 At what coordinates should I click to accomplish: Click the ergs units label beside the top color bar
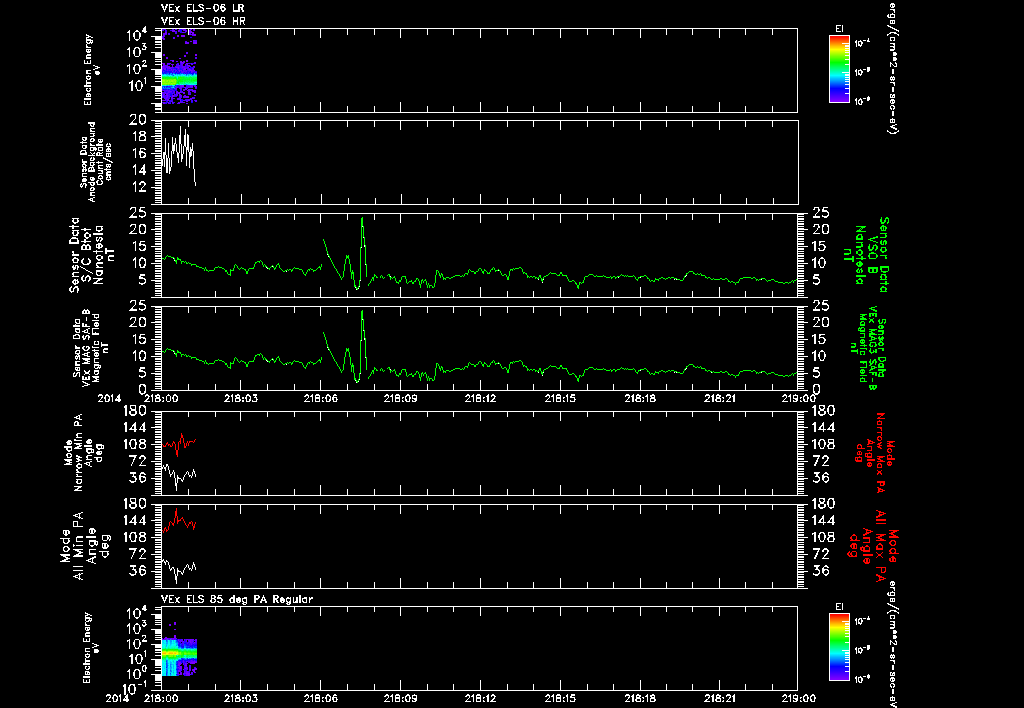tap(891, 68)
